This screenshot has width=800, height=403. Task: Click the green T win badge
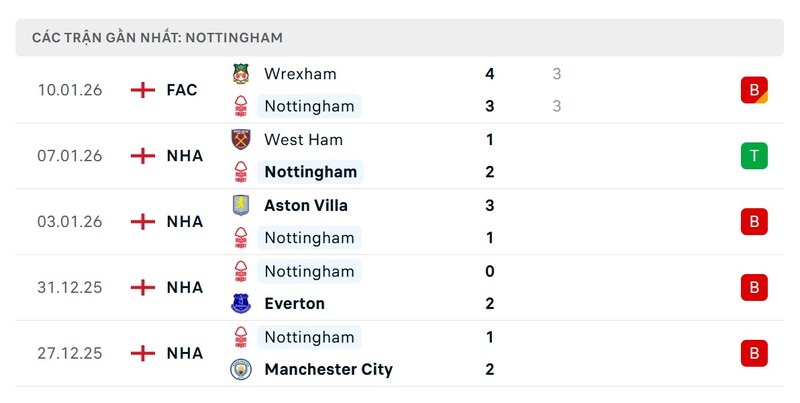click(x=754, y=156)
